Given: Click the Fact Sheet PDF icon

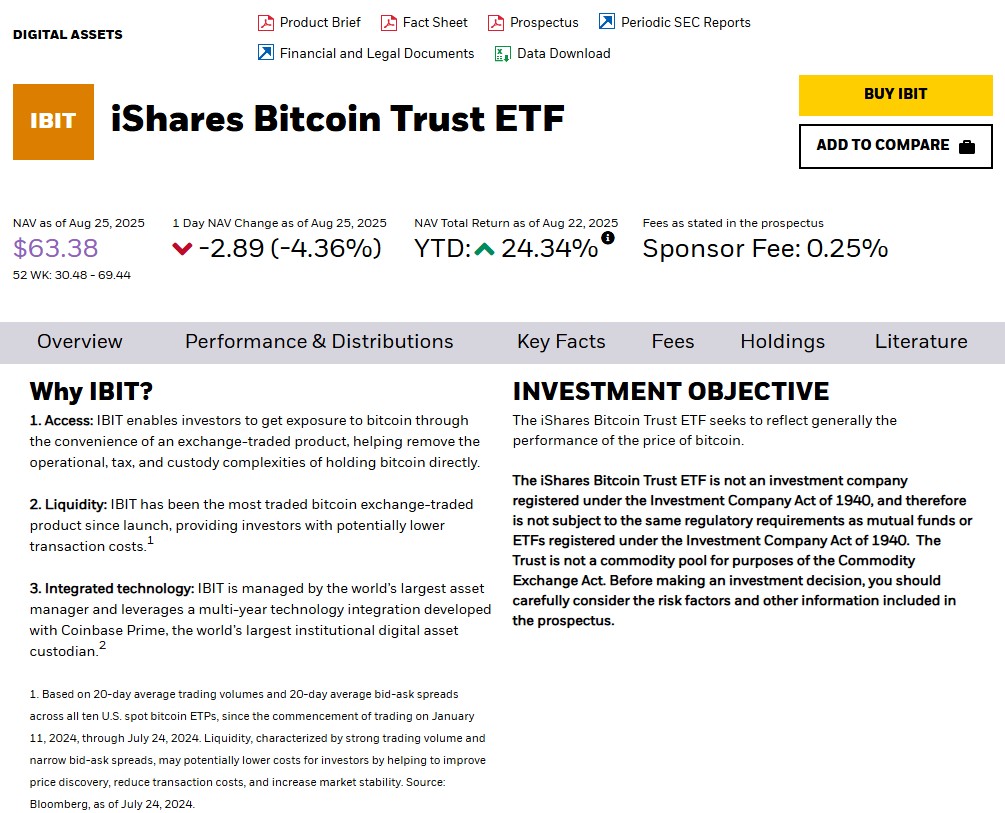Looking at the screenshot, I should (389, 23).
